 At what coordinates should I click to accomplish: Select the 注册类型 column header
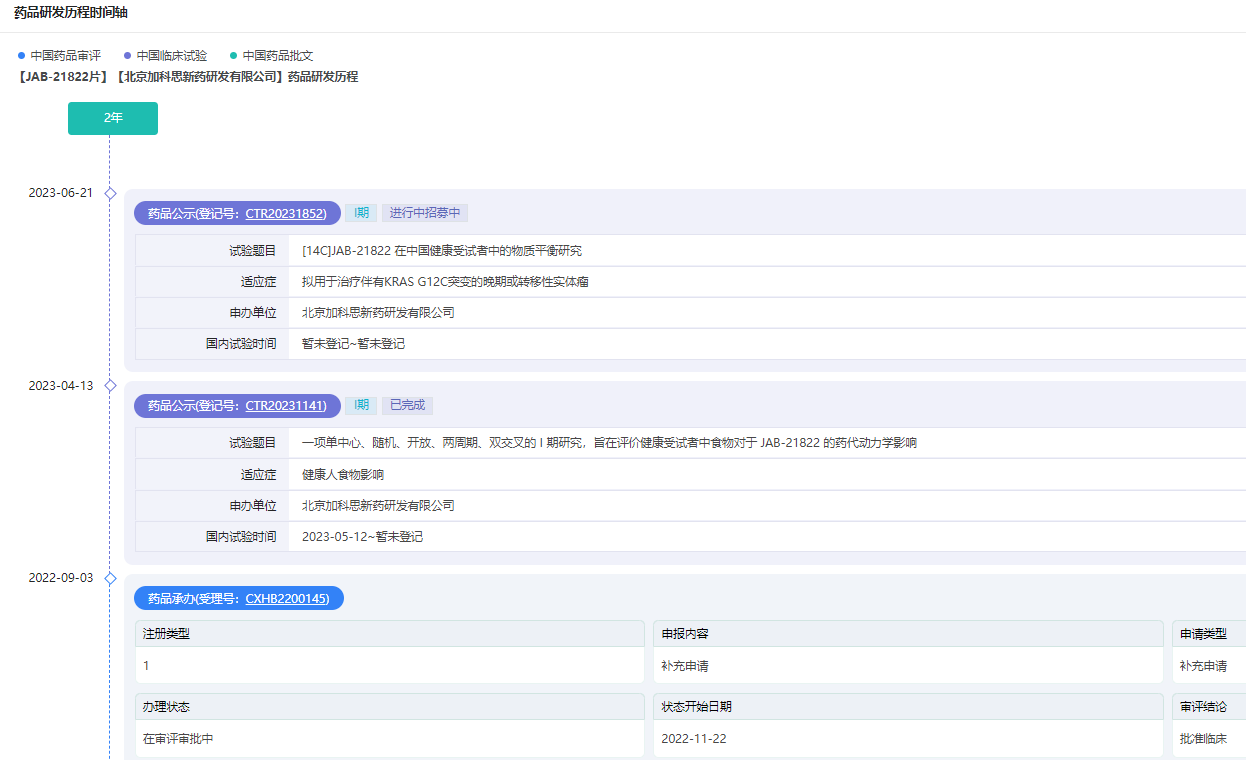tap(166, 634)
